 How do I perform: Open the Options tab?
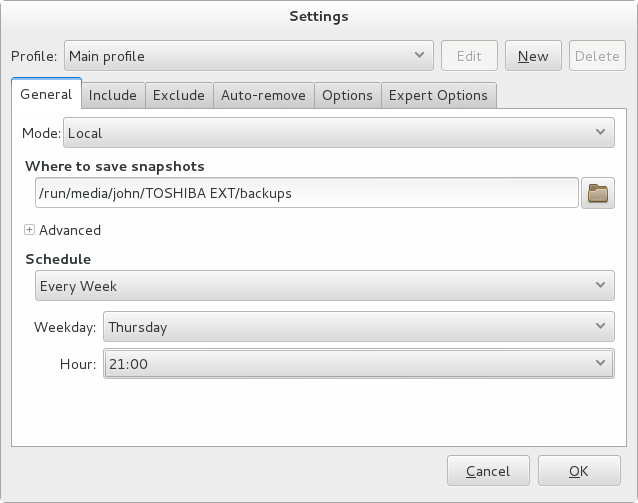tap(347, 96)
